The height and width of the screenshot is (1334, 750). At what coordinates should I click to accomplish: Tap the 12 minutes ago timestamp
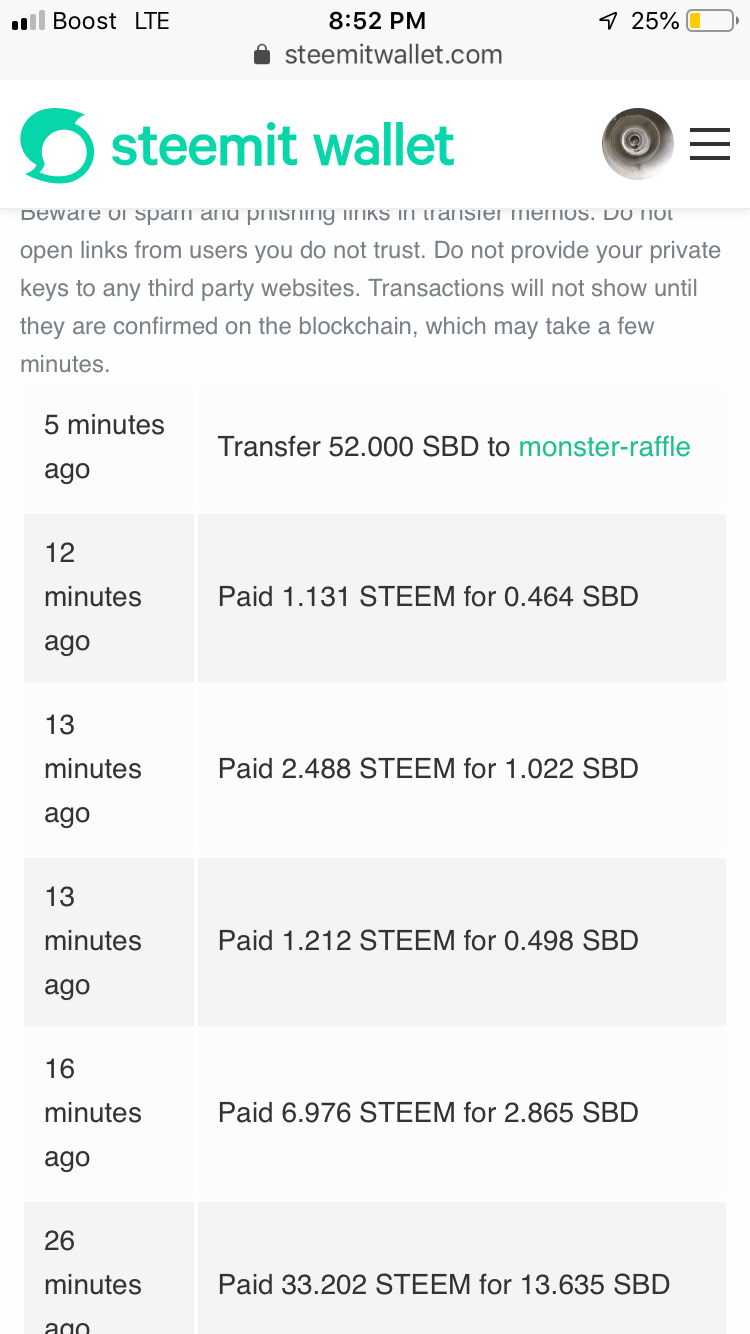[x=93, y=597]
